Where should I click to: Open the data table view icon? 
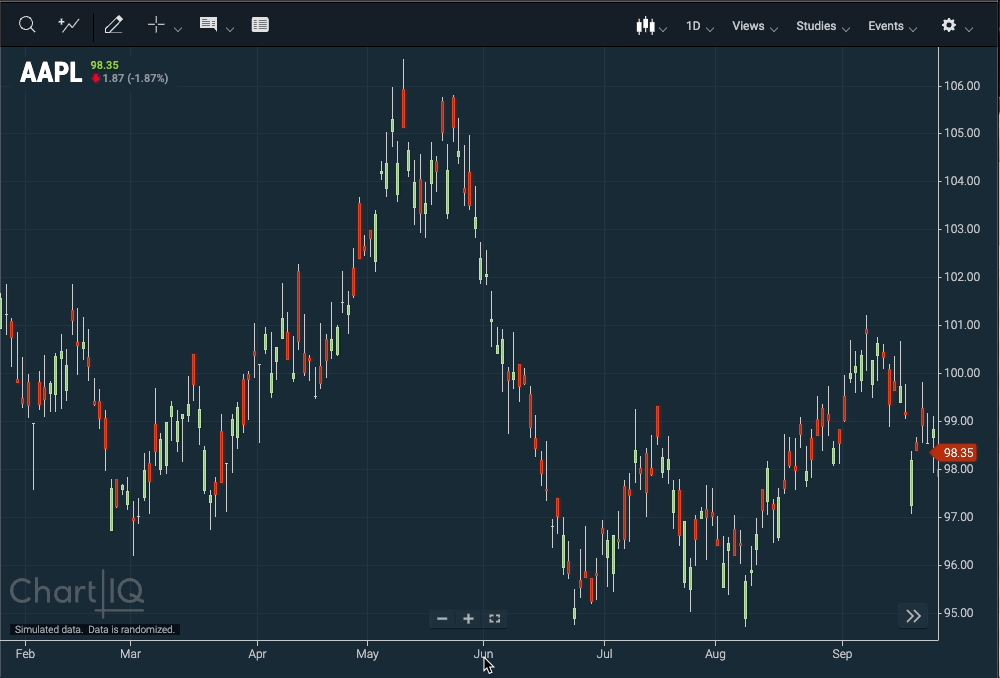point(260,25)
